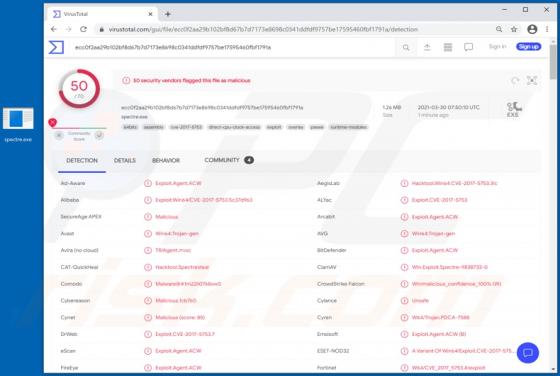Click the Sign up button
This screenshot has width=560, height=376.
pyautogui.click(x=529, y=46)
